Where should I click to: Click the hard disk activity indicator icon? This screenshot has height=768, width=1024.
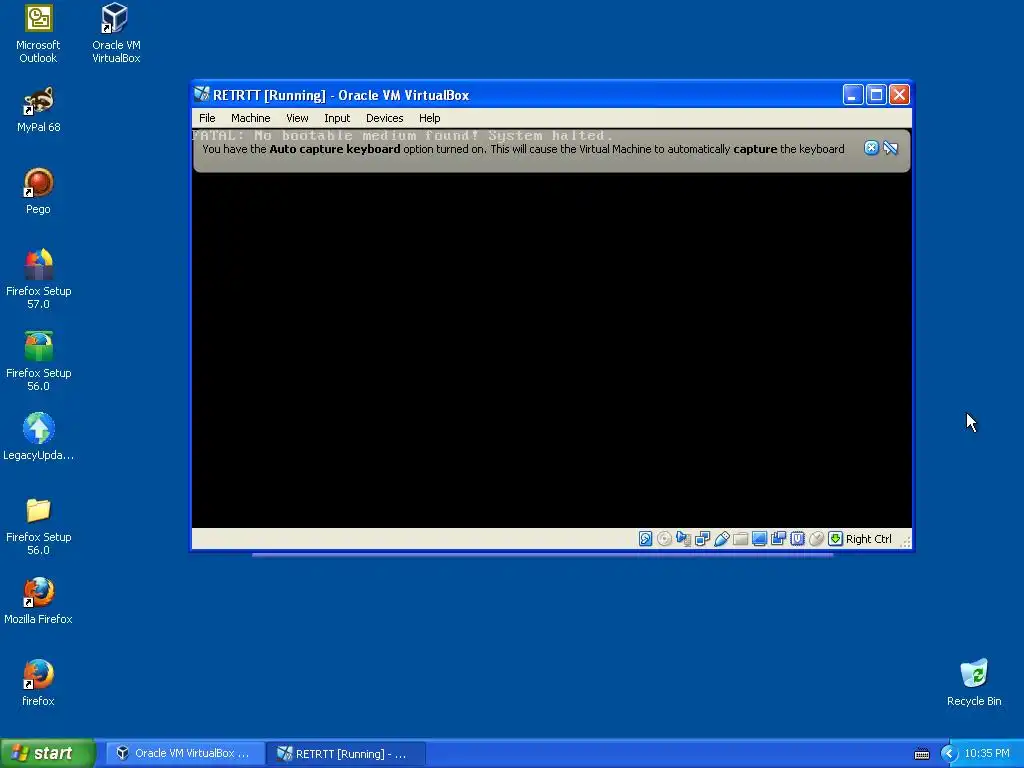pos(645,539)
